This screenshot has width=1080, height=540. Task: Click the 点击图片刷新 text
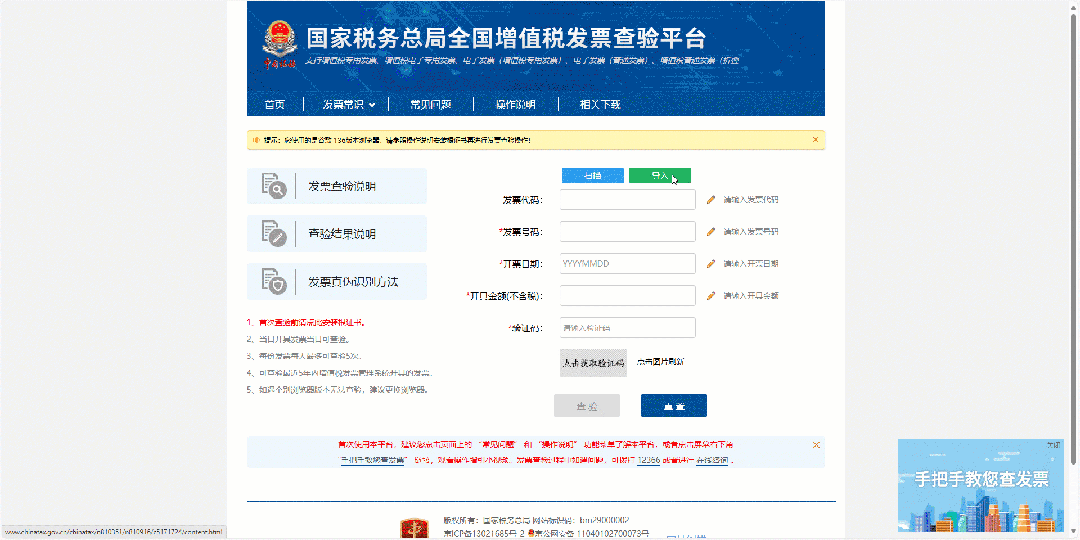(x=660, y=362)
